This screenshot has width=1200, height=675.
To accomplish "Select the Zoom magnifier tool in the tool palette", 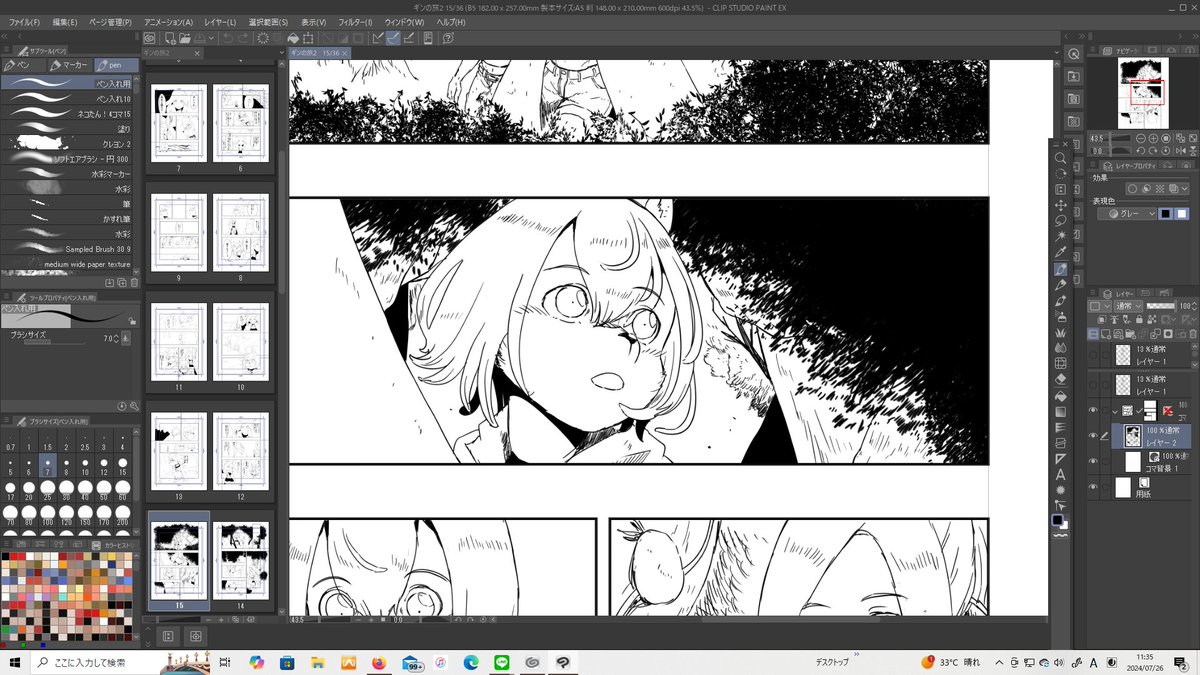I will pos(1060,157).
